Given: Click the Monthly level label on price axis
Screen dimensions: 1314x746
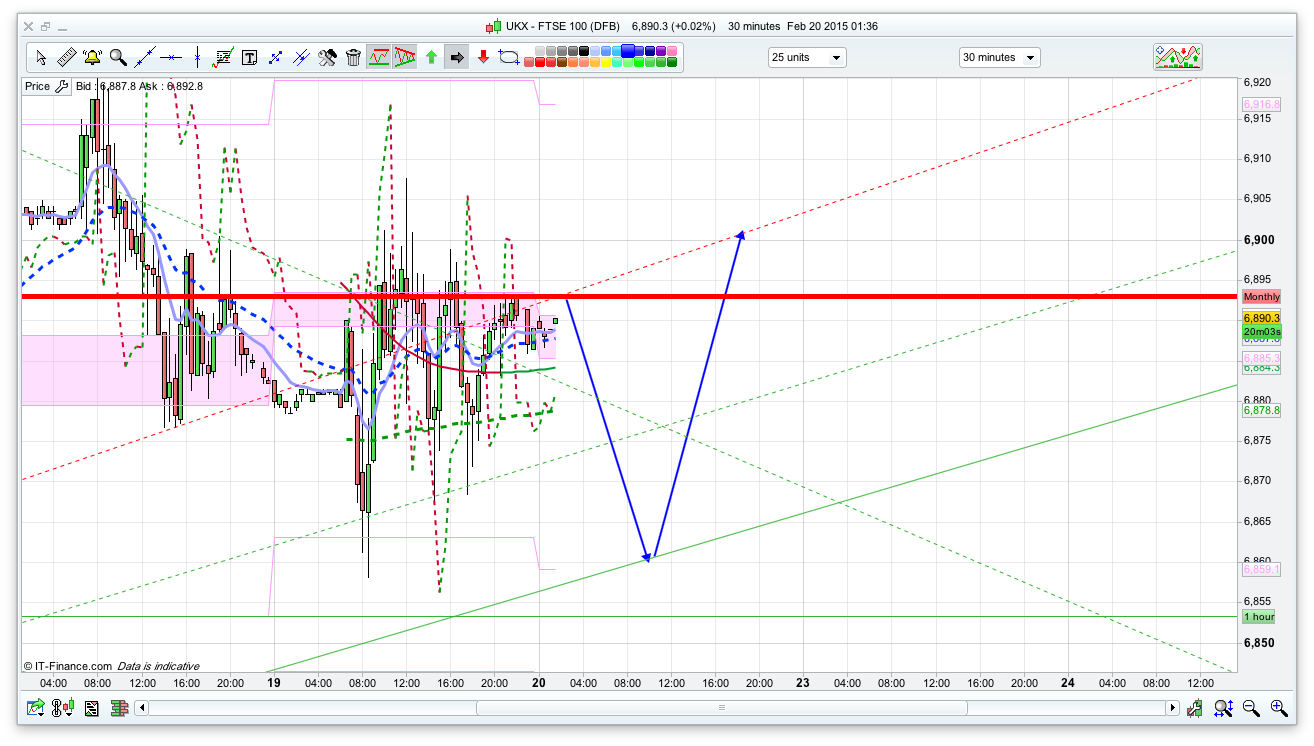Looking at the screenshot, I should [x=1261, y=297].
